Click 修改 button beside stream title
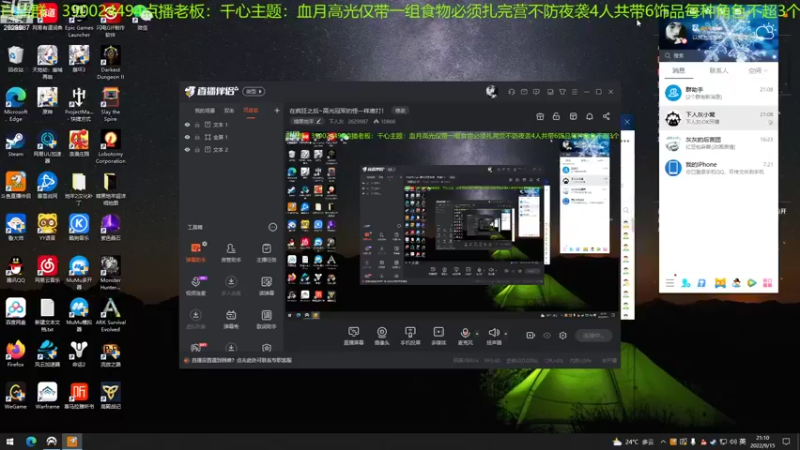This screenshot has height=450, width=800. [x=400, y=111]
